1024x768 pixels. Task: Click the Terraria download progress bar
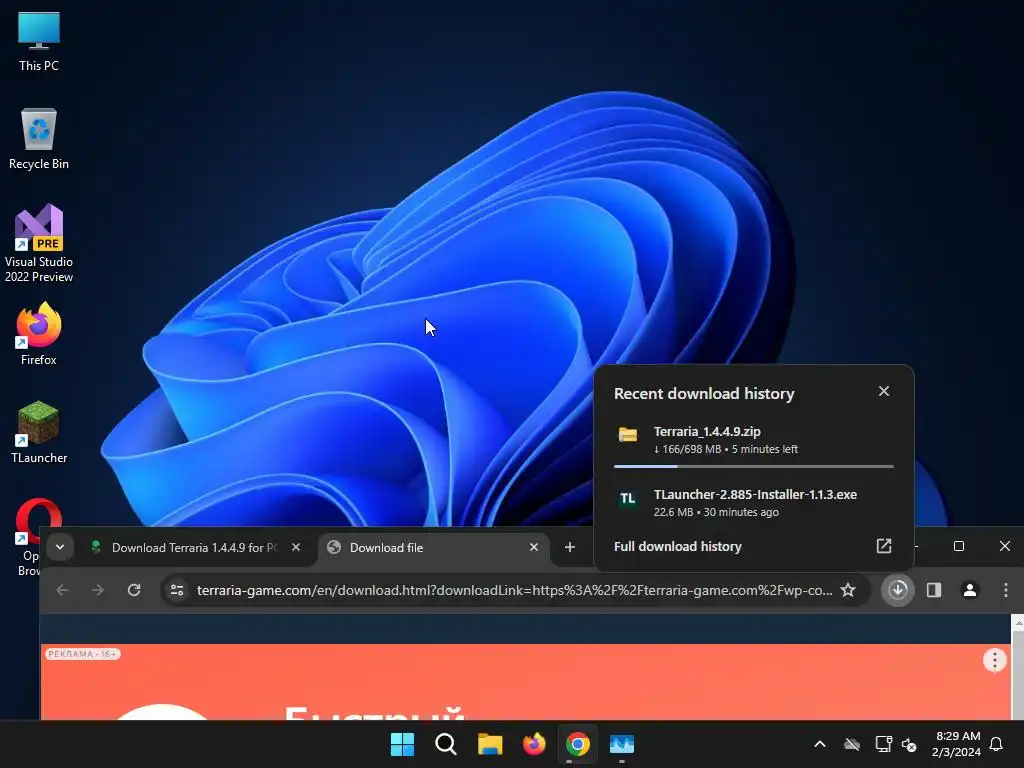click(x=754, y=466)
